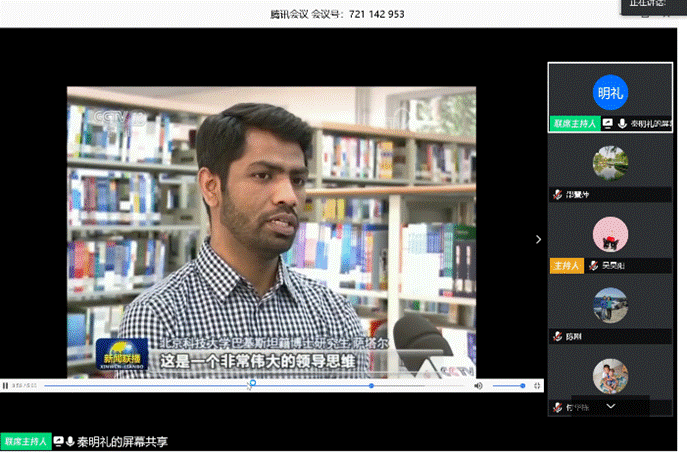This screenshot has height=456, width=687.
Task: Select the pink avatar host thumbnail
Action: [x=609, y=234]
